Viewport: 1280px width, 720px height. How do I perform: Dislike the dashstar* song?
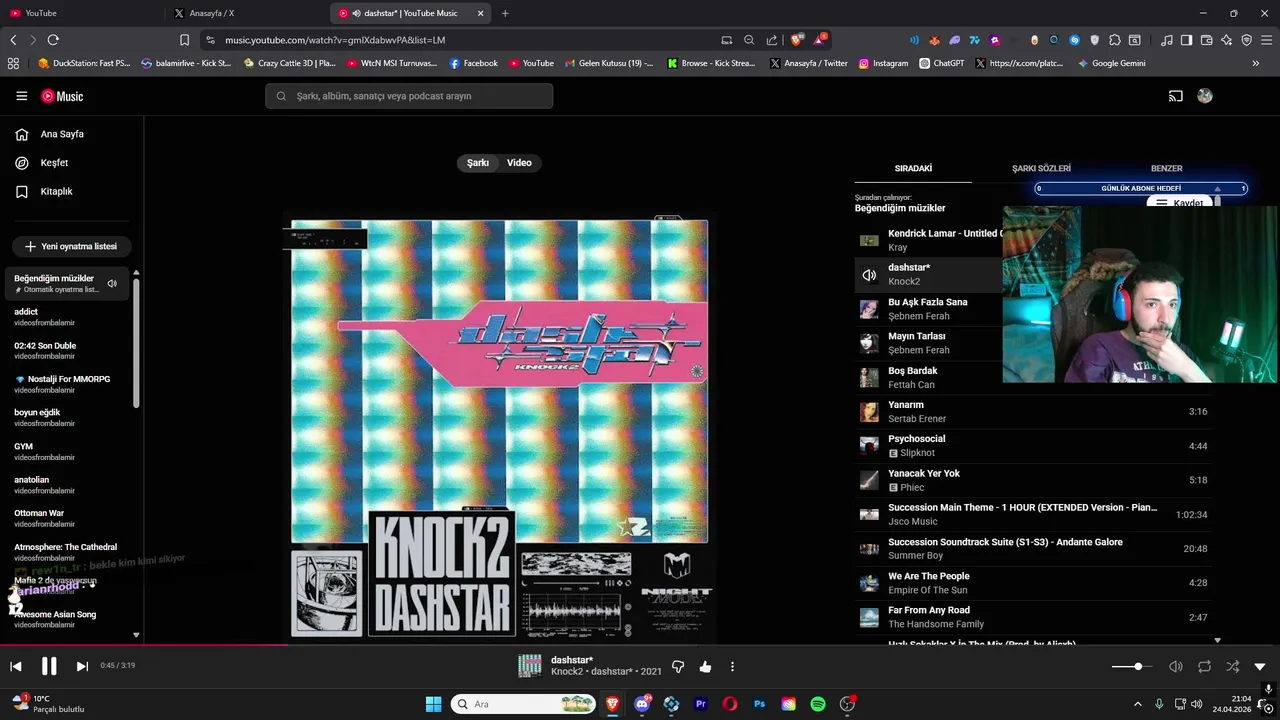[x=678, y=666]
